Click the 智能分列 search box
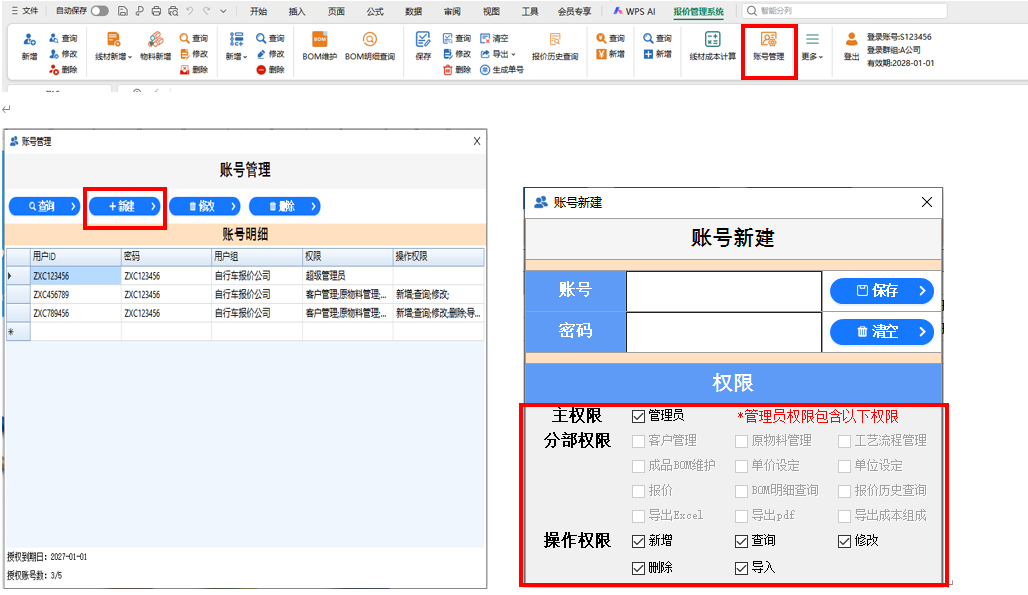This screenshot has height=595, width=1028. tap(845, 10)
